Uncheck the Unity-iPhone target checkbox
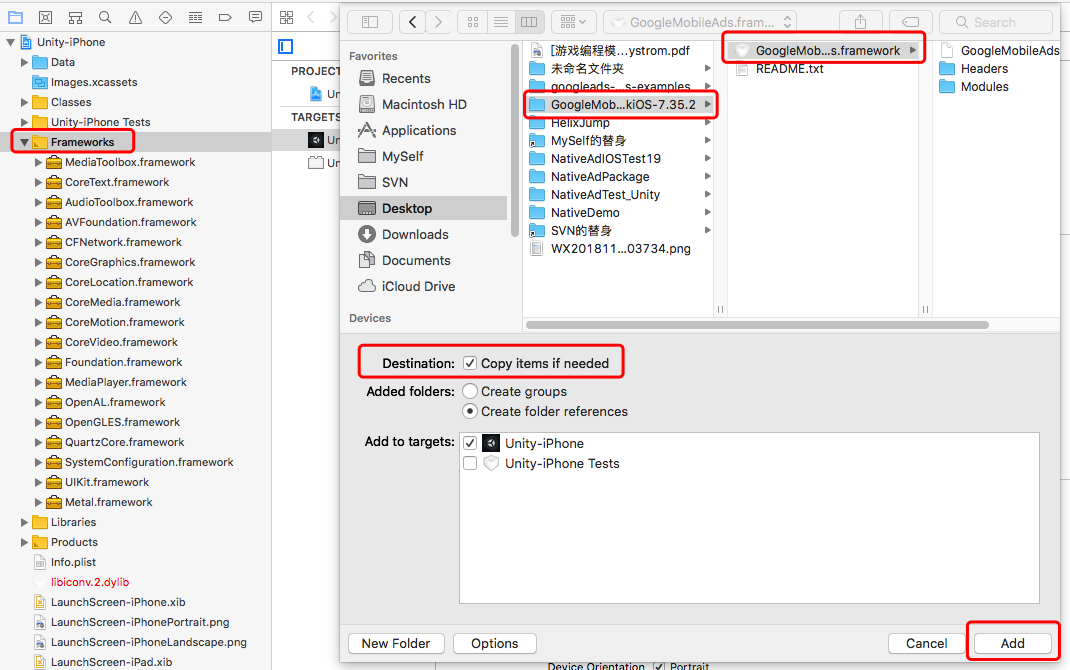The width and height of the screenshot is (1070, 670). pos(469,443)
